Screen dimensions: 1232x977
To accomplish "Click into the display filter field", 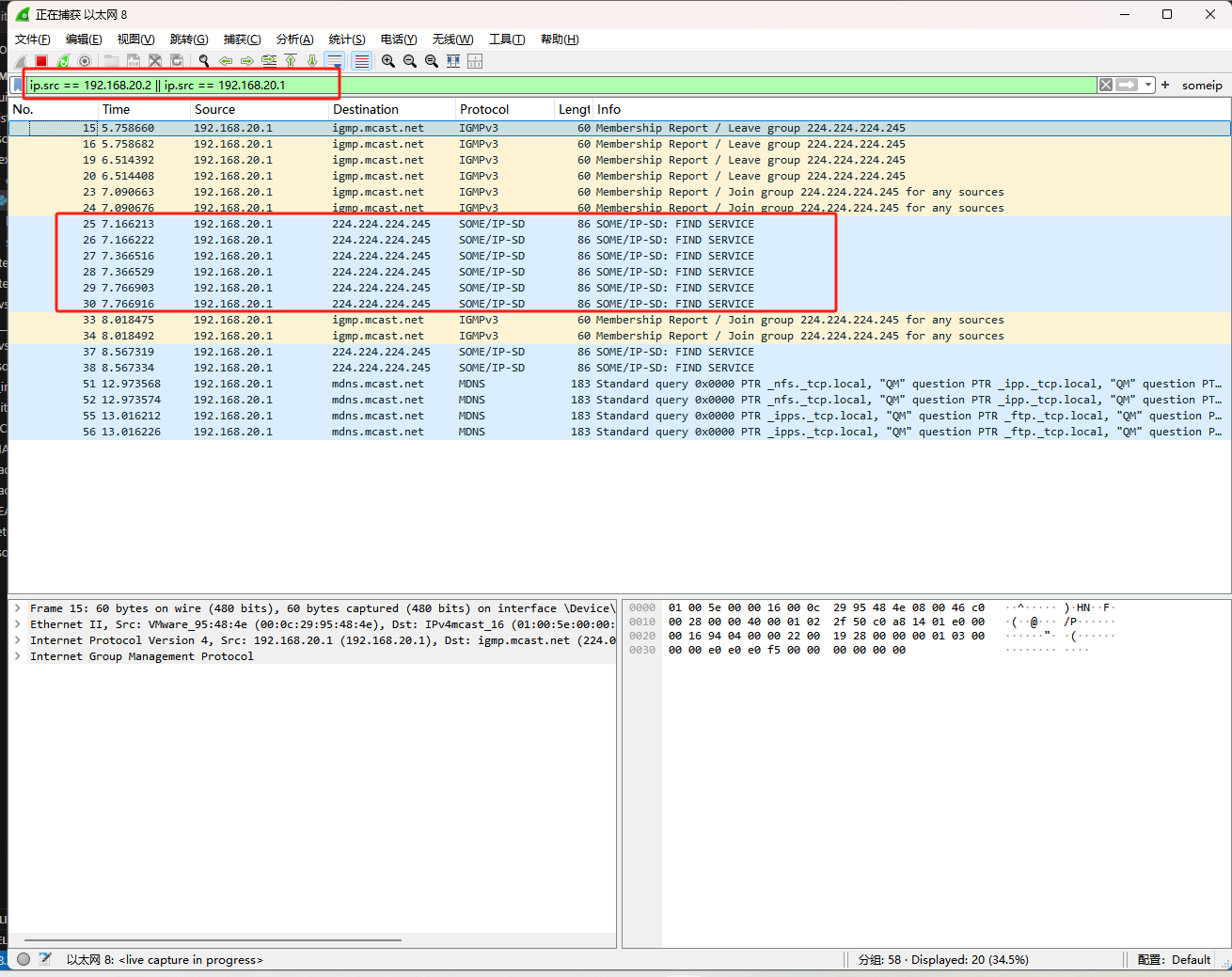I will click(x=561, y=85).
